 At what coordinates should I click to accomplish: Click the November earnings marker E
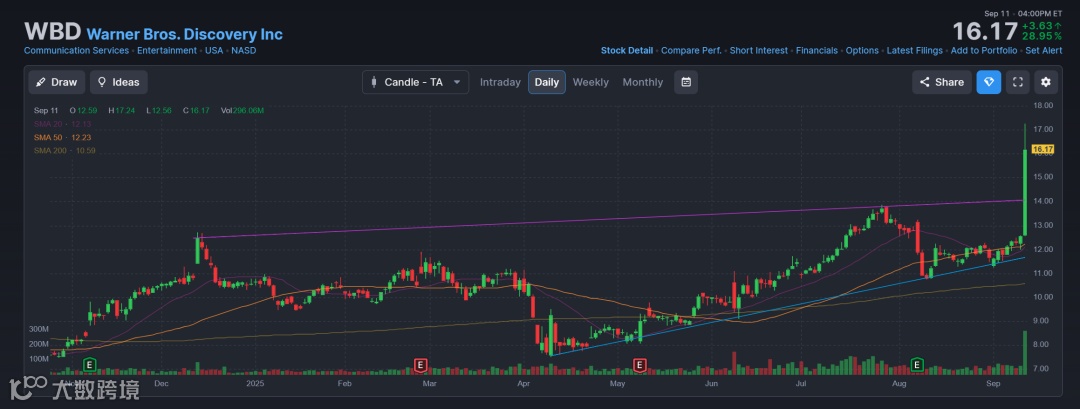tap(90, 364)
